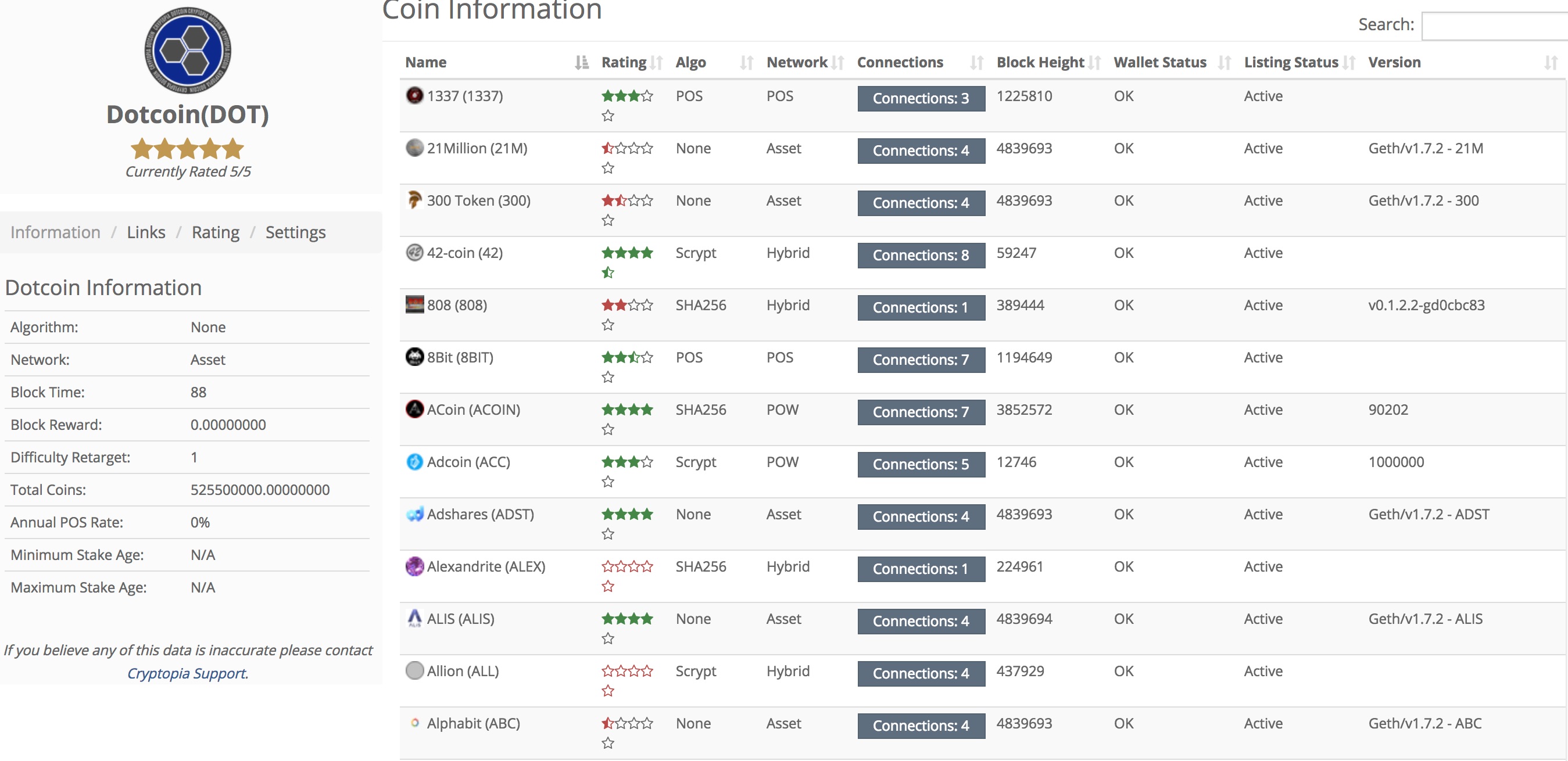
Task: Open the Cryptopia Support link
Action: coord(186,673)
